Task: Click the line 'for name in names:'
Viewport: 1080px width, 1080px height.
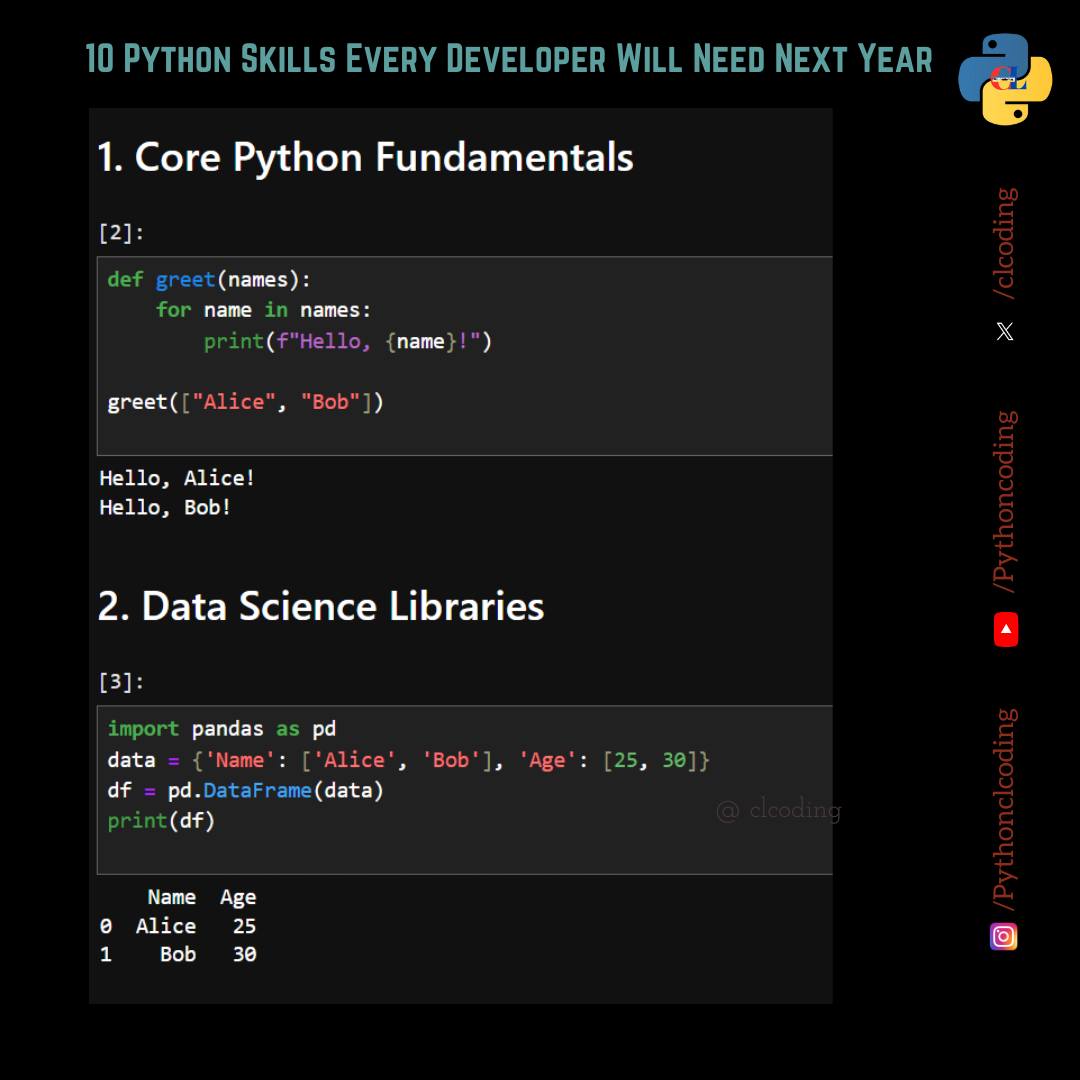Action: coord(263,310)
